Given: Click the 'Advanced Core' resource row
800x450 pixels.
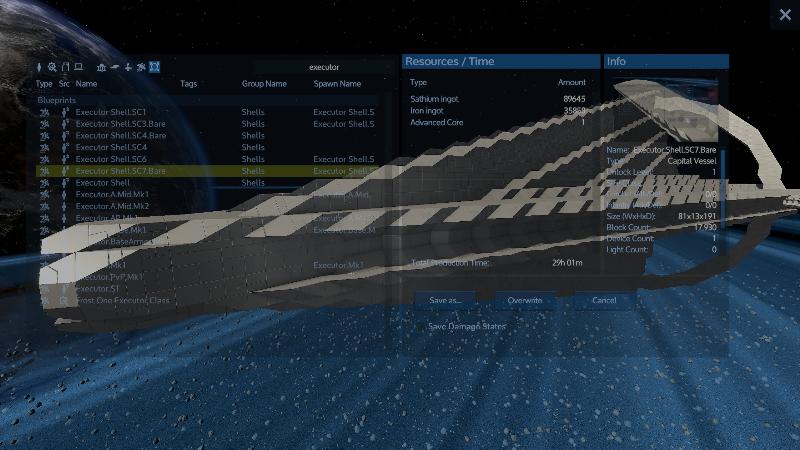Looking at the screenshot, I should click(x=497, y=122).
